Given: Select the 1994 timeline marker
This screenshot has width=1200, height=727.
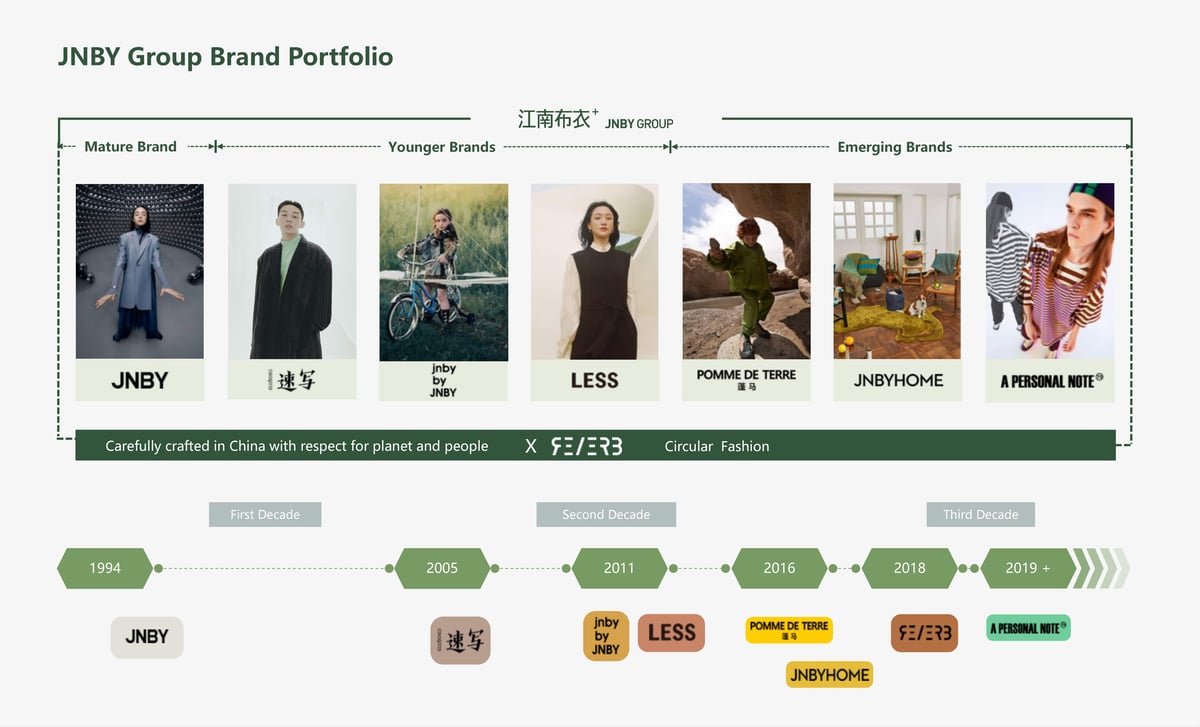Looking at the screenshot, I should pos(105,568).
